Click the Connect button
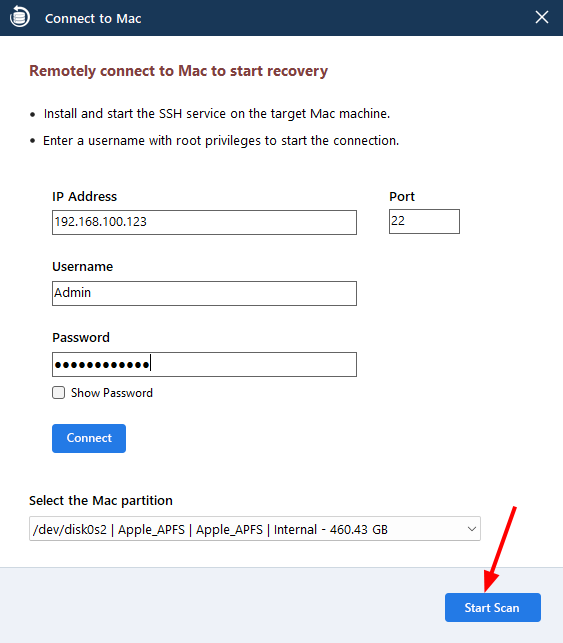The image size is (563, 643). (x=89, y=438)
